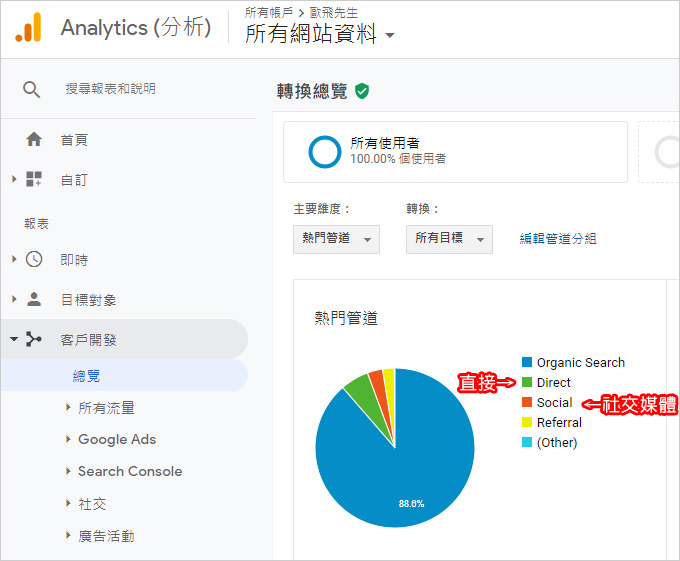680x561 pixels.
Task: Expand the Google Ads submenu arrow
Action: coord(68,439)
